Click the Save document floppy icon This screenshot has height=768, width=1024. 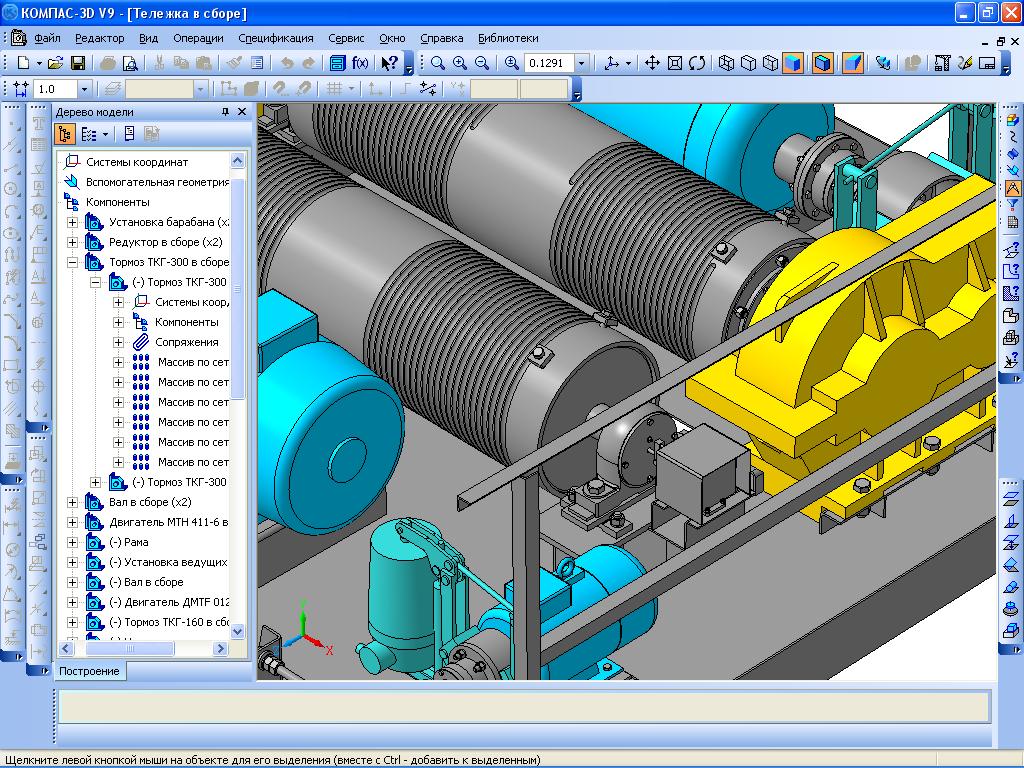(79, 63)
